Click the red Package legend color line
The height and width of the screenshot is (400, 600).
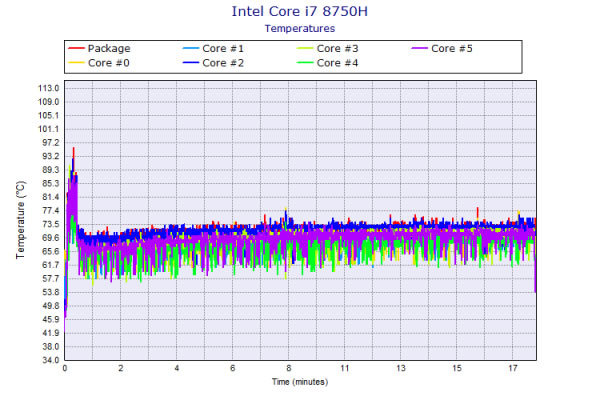tap(76, 48)
